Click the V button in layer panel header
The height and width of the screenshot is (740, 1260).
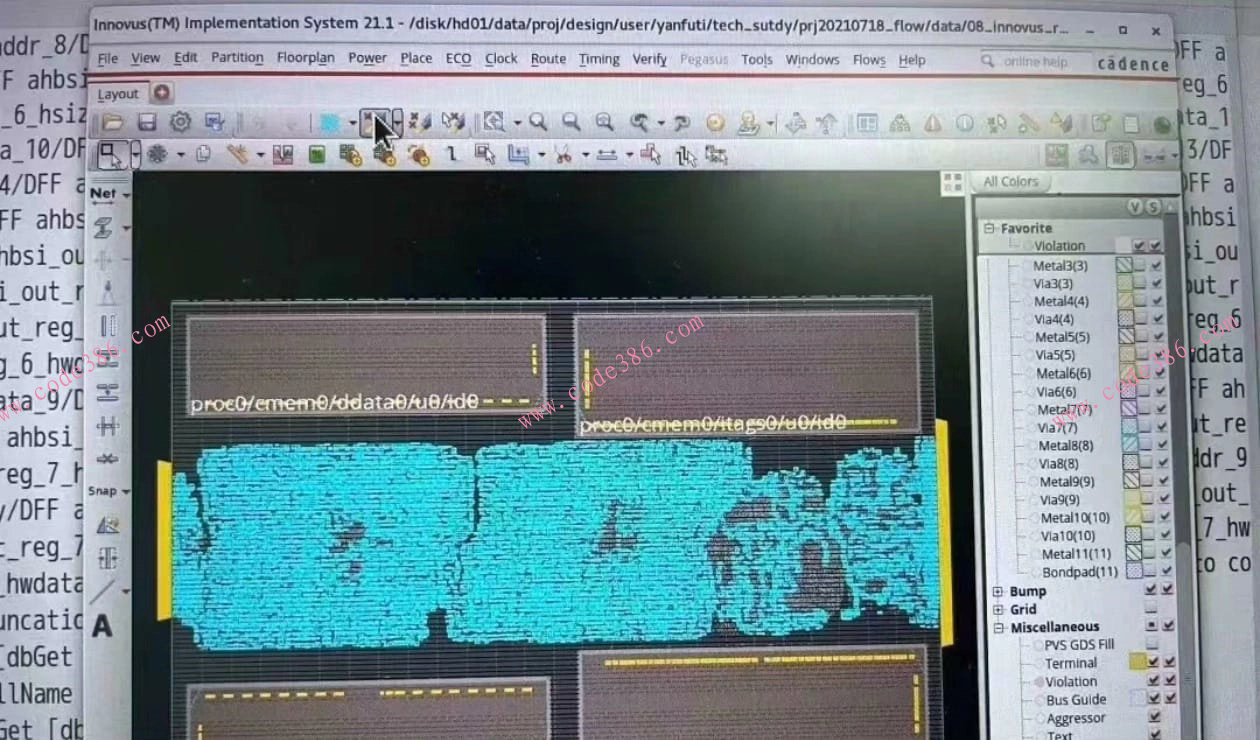[1134, 207]
